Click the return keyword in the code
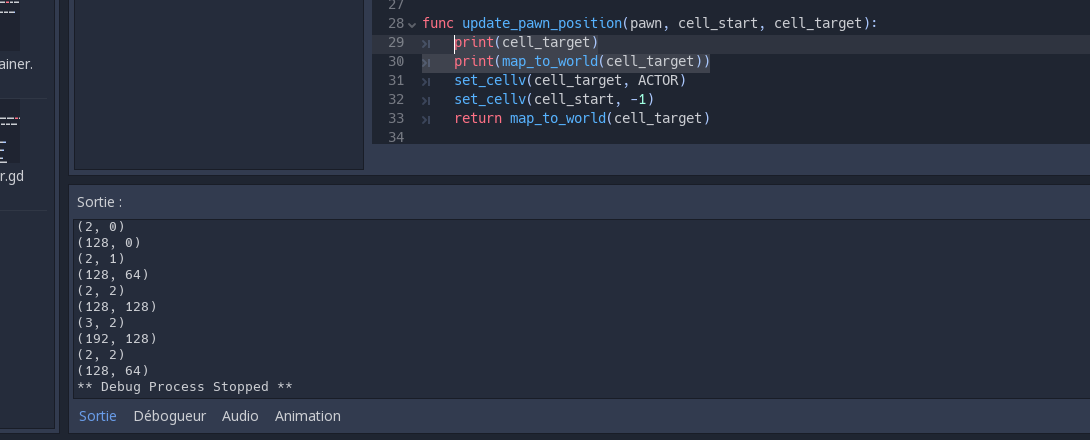Image resolution: width=1090 pixels, height=440 pixels. 477,118
